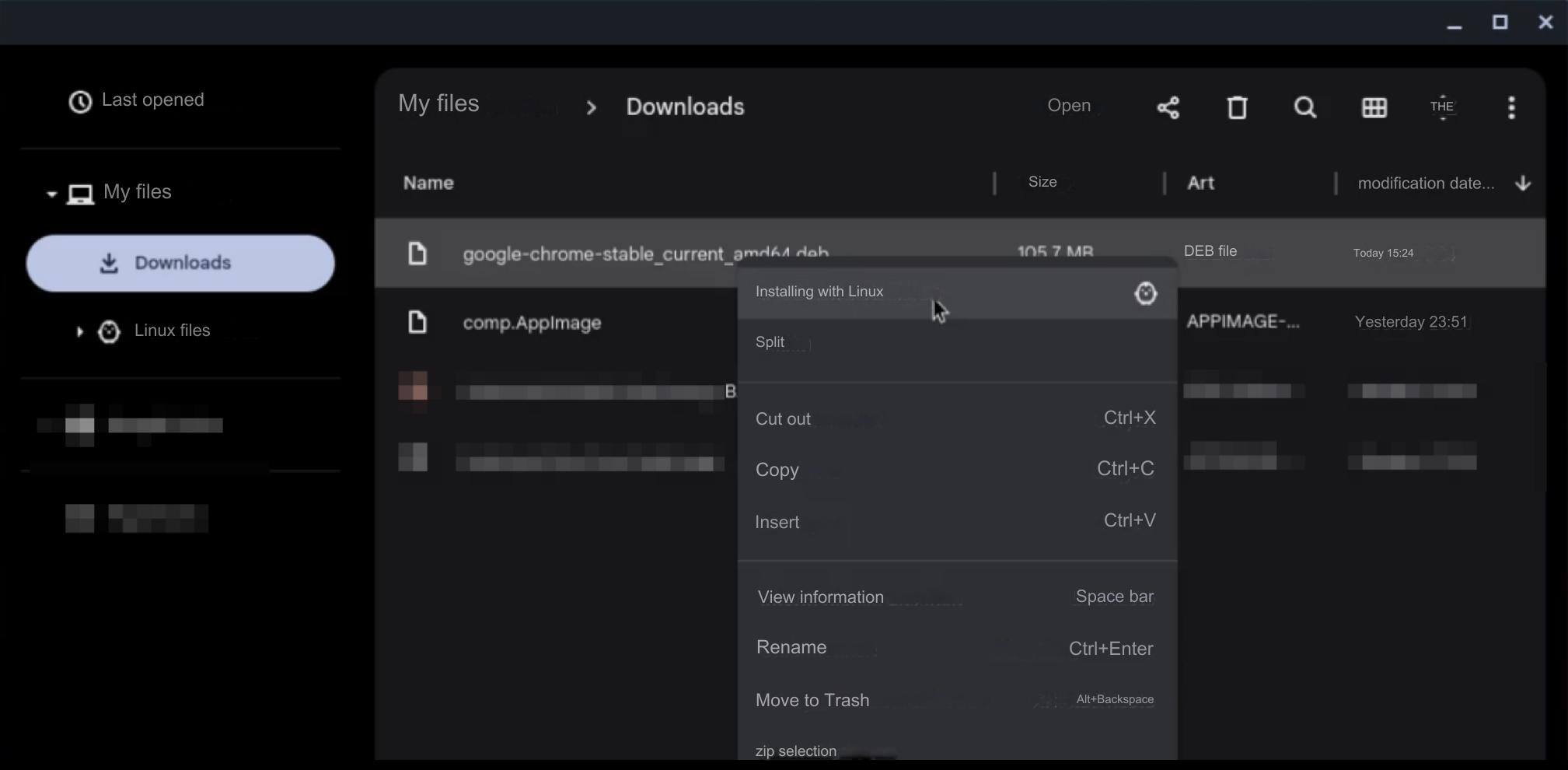Open the three-dot more options menu
This screenshot has height=770, width=1568.
[x=1511, y=107]
